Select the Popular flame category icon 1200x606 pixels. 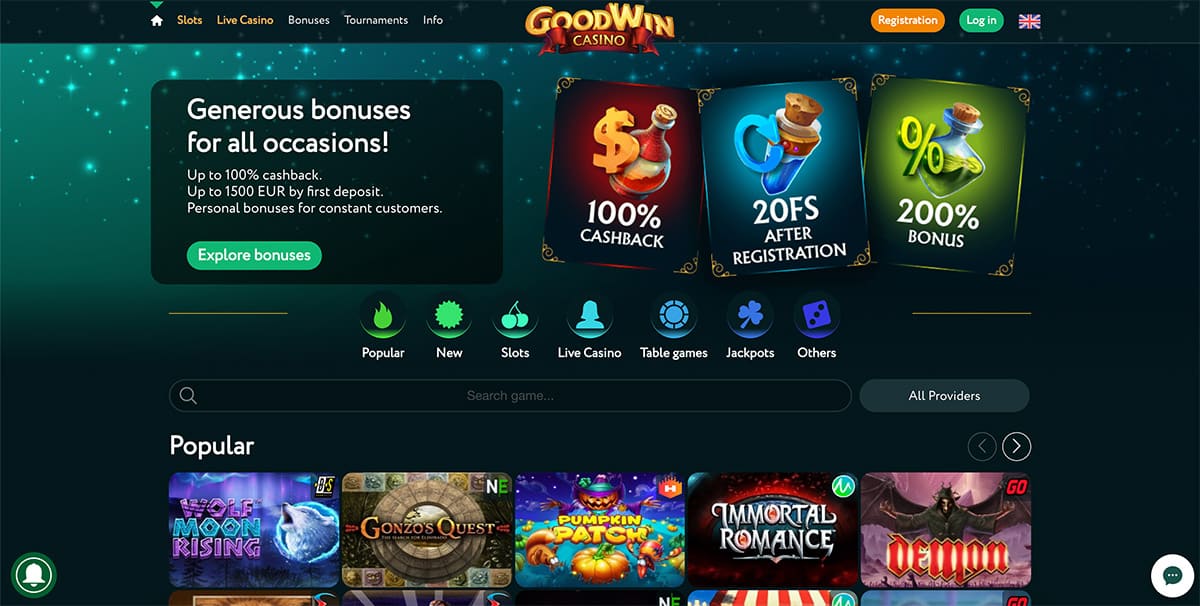click(383, 317)
